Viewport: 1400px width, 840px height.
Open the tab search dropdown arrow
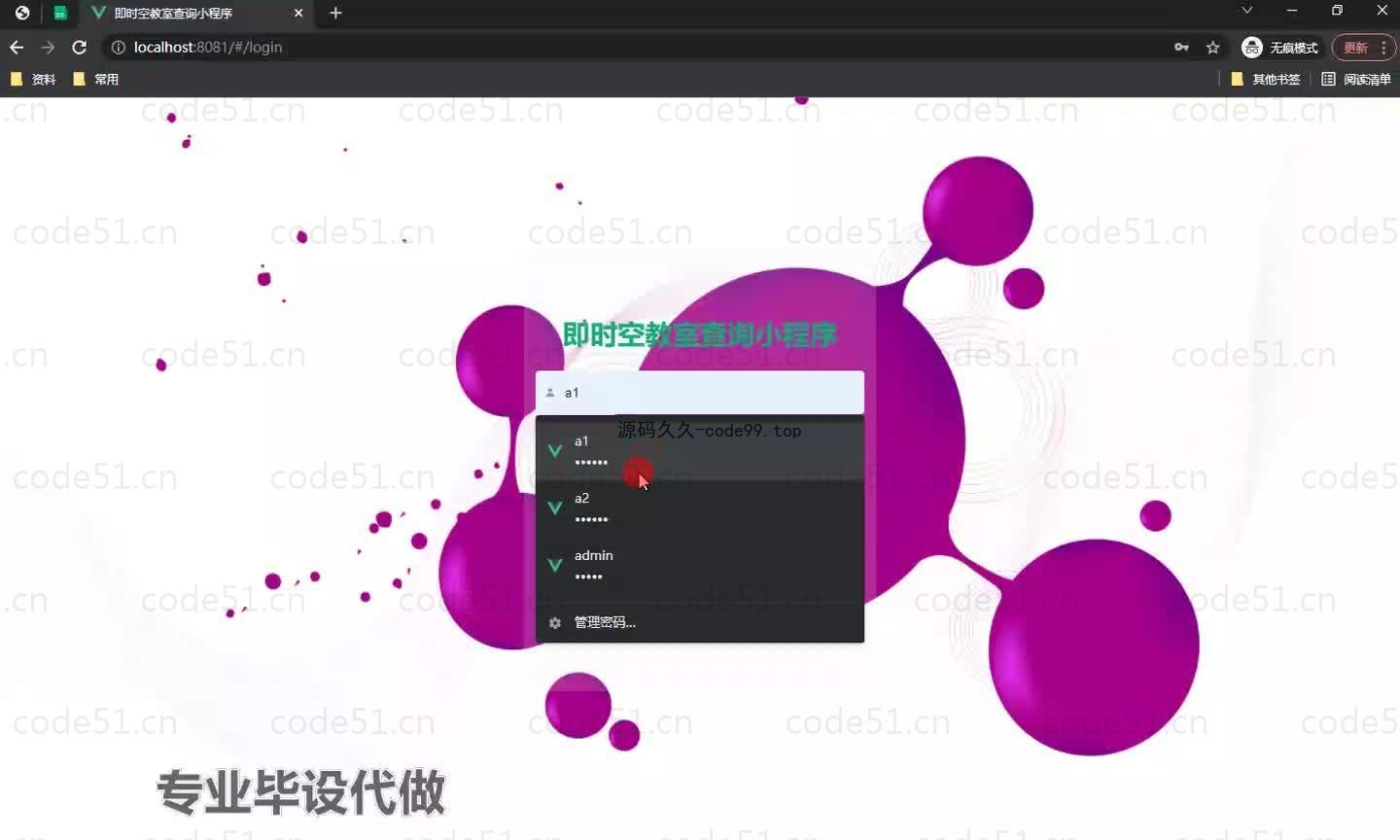tap(1246, 11)
